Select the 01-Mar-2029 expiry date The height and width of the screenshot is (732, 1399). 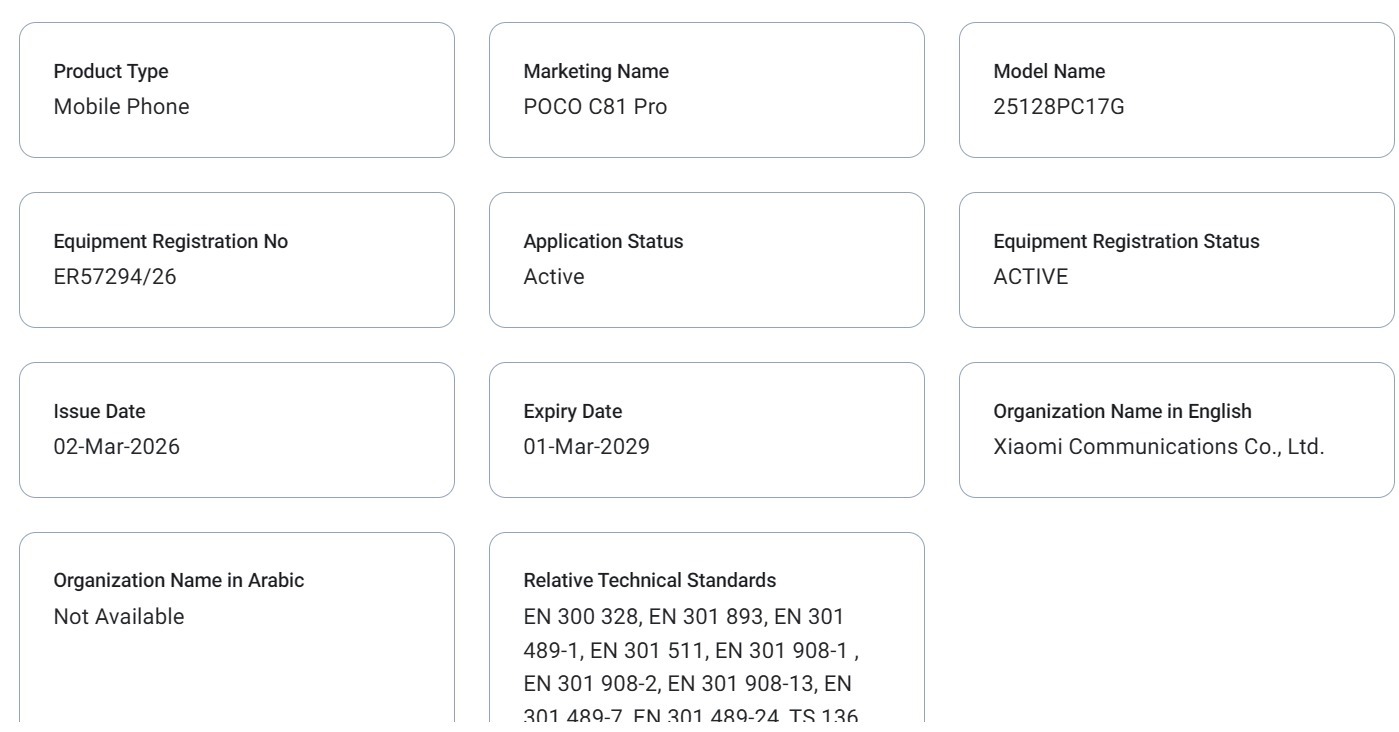(x=586, y=447)
